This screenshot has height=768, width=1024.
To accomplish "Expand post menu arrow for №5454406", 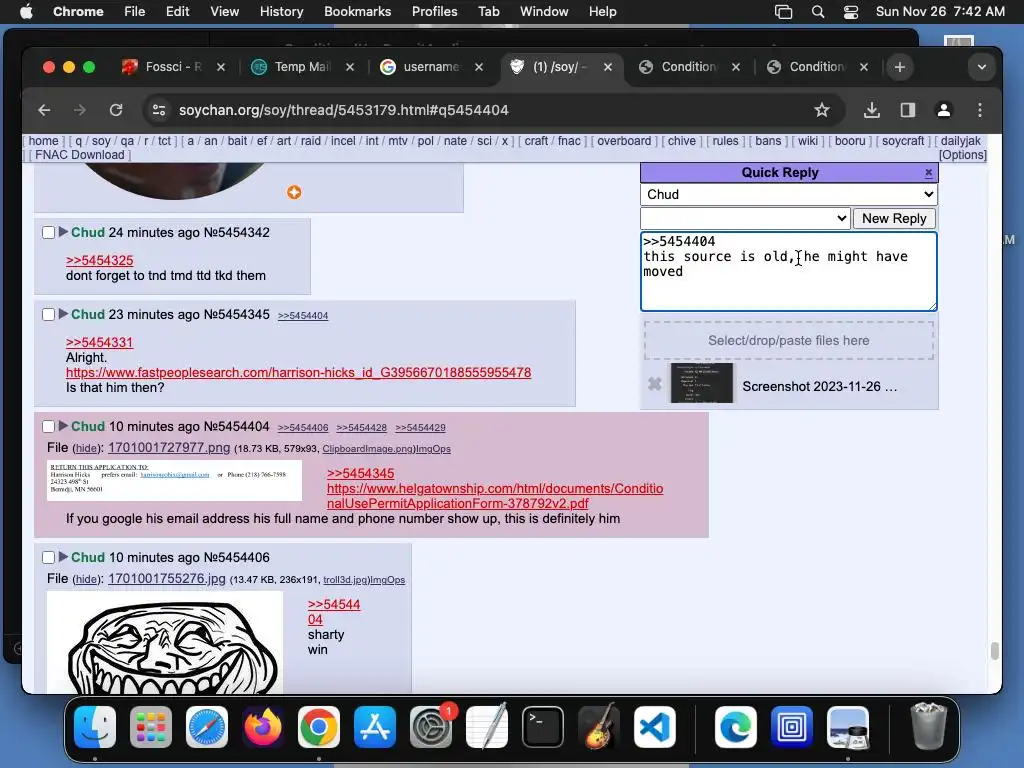I will tap(63, 556).
